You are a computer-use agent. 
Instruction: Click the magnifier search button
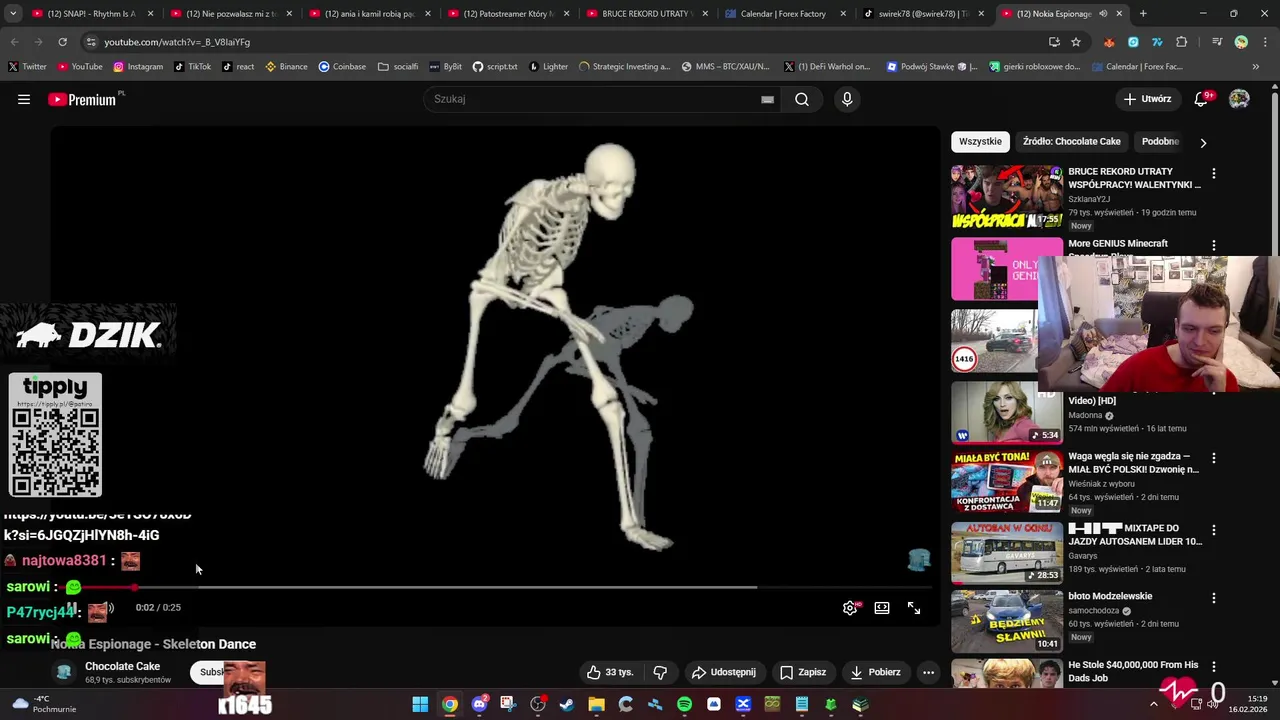click(802, 99)
